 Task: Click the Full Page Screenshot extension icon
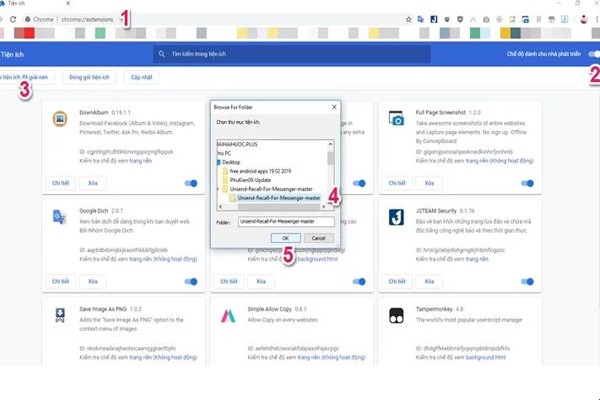396,119
